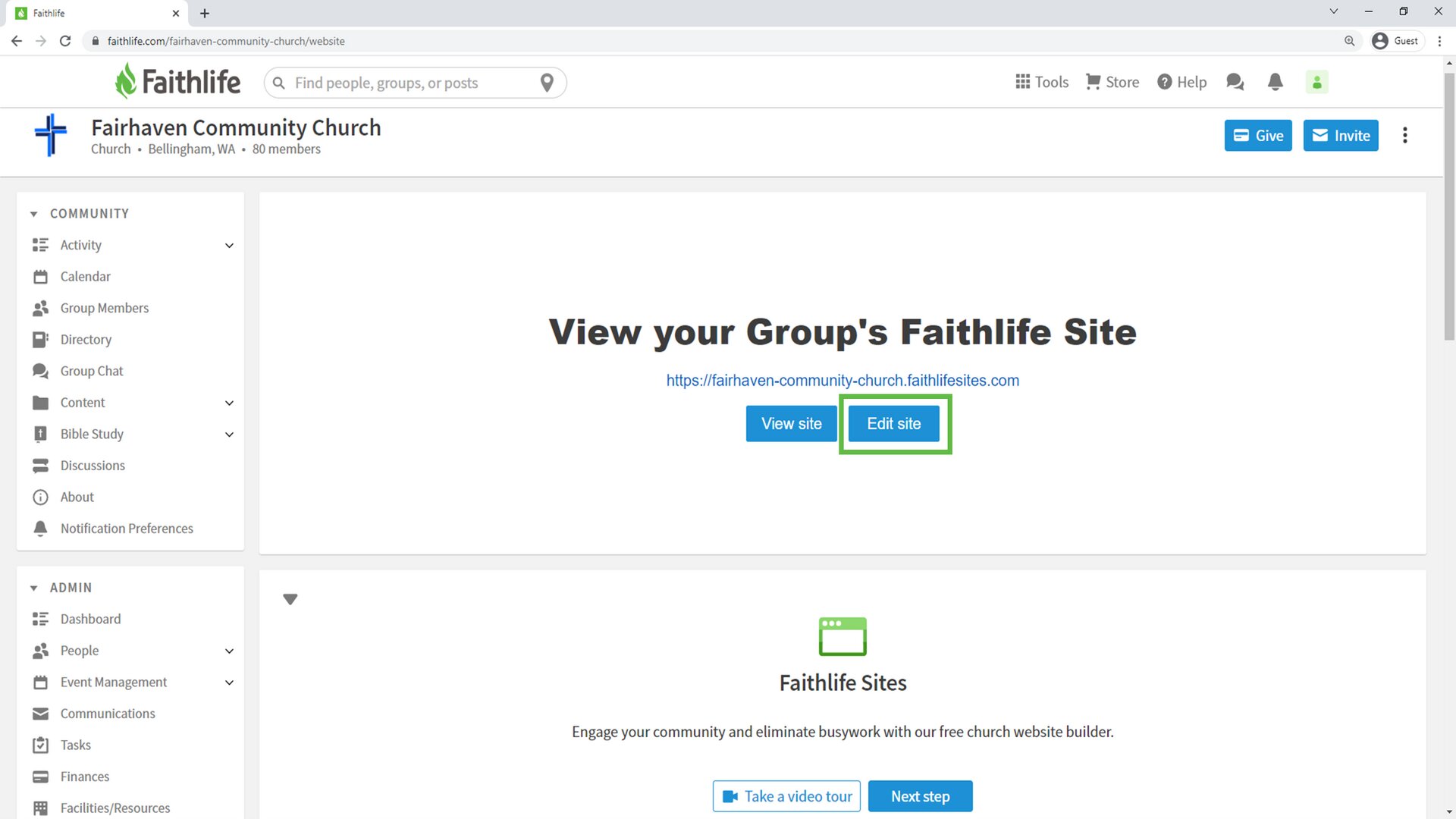Click the Faithlife logo
Image resolution: width=1456 pixels, height=819 pixels.
pos(177,81)
